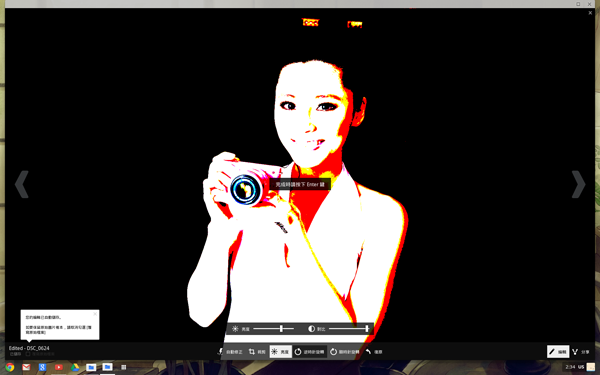This screenshot has height=375, width=600.
Task: Dismiss the auto-save notification bubble
Action: [95, 314]
